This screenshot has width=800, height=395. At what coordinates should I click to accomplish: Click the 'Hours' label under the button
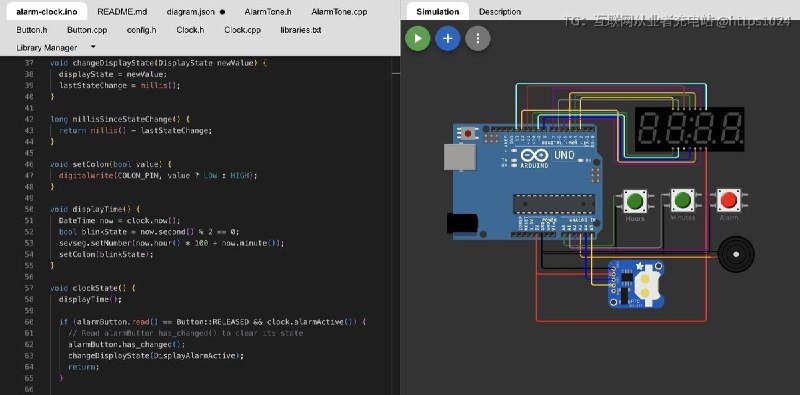[x=635, y=218]
